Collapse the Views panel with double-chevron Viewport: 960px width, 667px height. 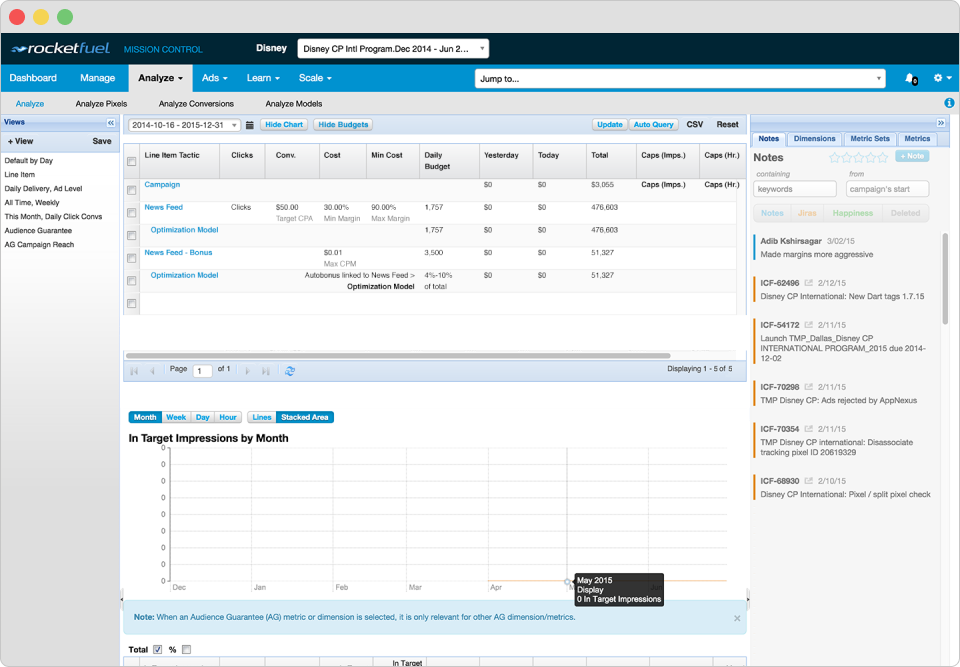point(111,122)
